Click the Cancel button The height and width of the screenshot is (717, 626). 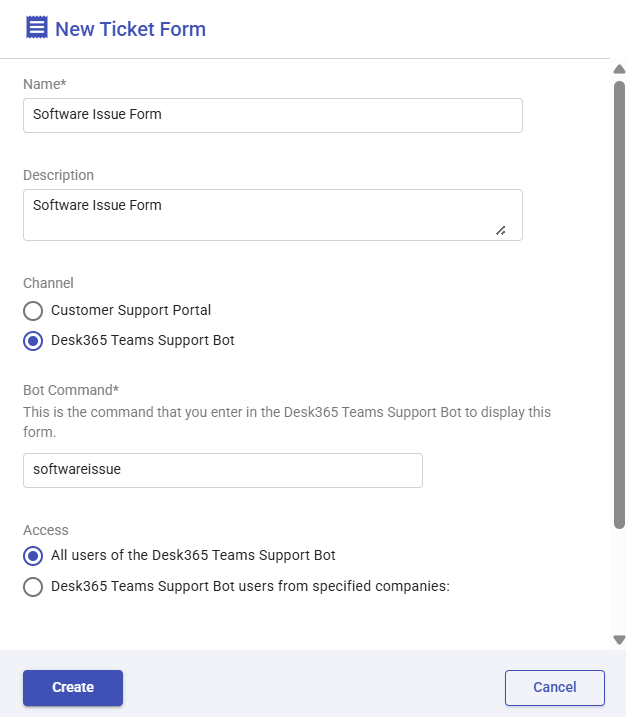555,688
